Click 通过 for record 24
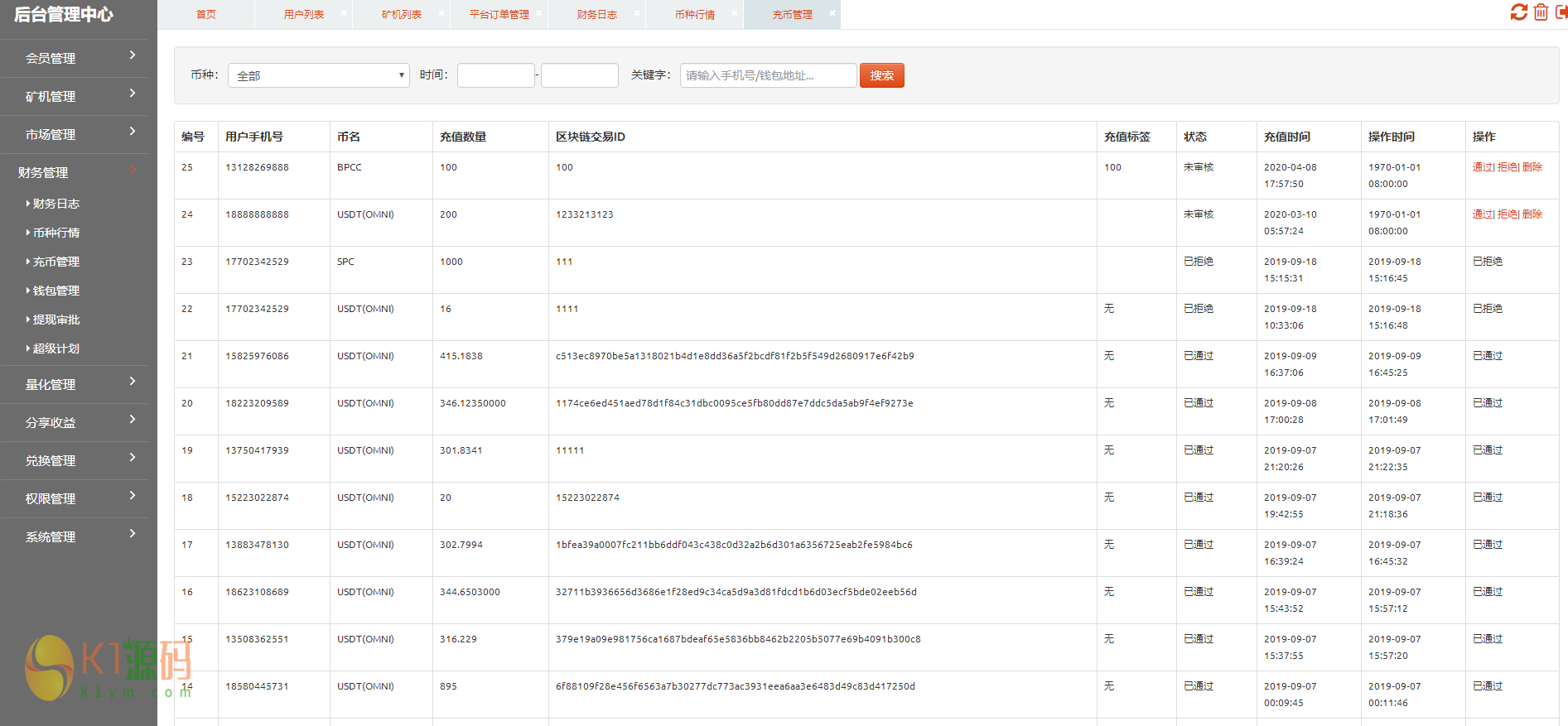Viewport: 1568px width, 726px height. tap(1482, 214)
